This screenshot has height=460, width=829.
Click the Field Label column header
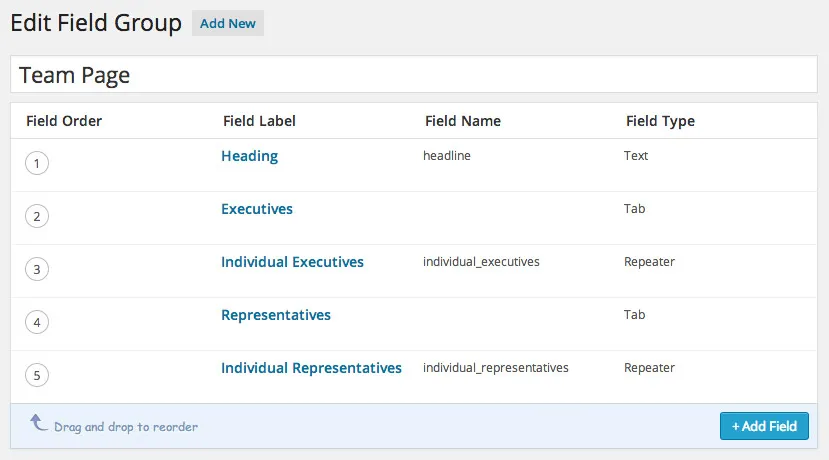(259, 121)
